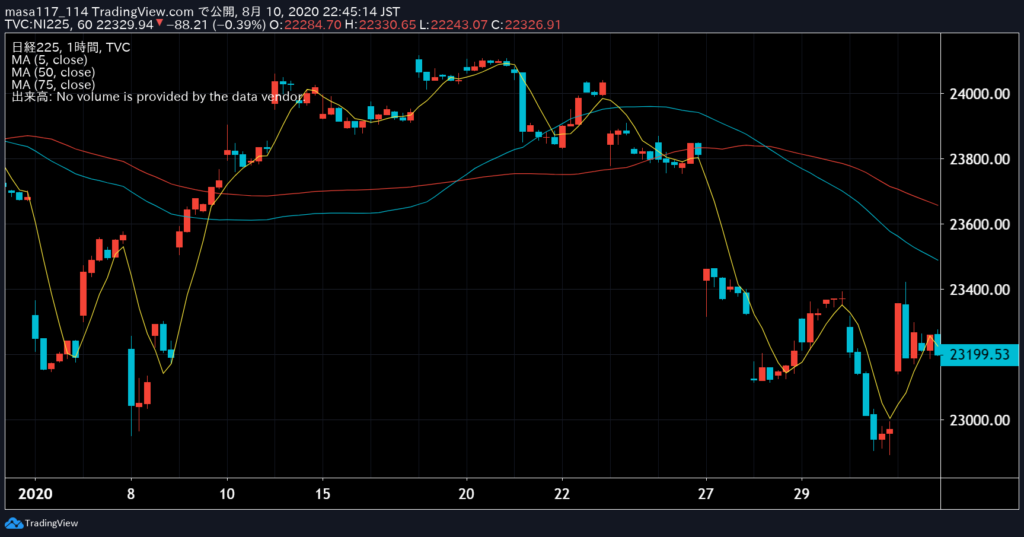The width and height of the screenshot is (1024, 537).
Task: Click the masa117_114 publisher name
Action: pos(46,12)
